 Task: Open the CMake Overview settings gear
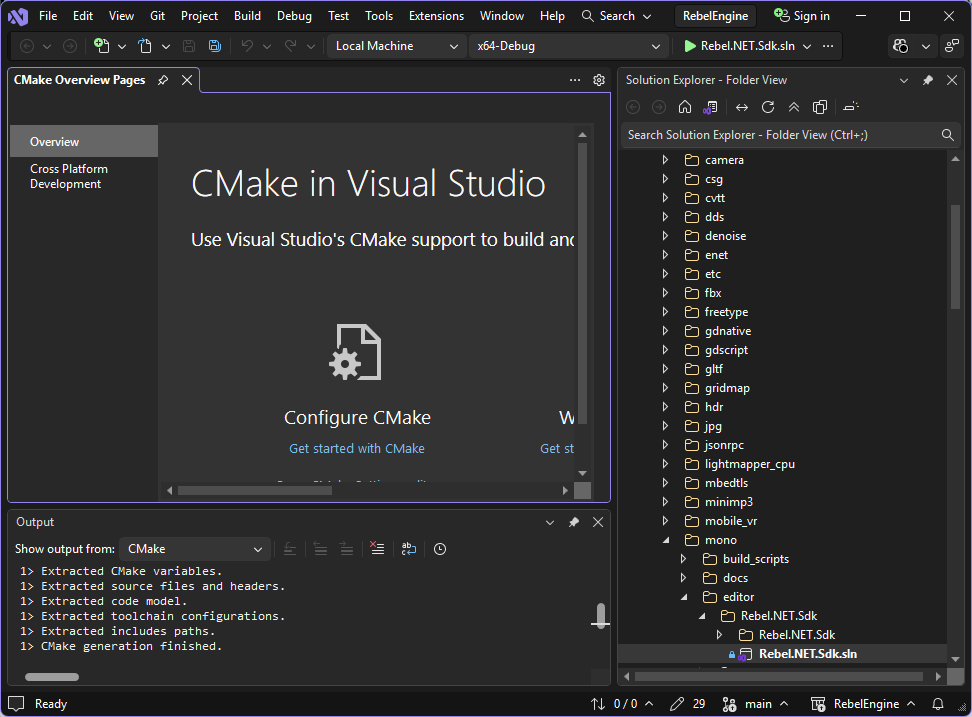point(599,80)
